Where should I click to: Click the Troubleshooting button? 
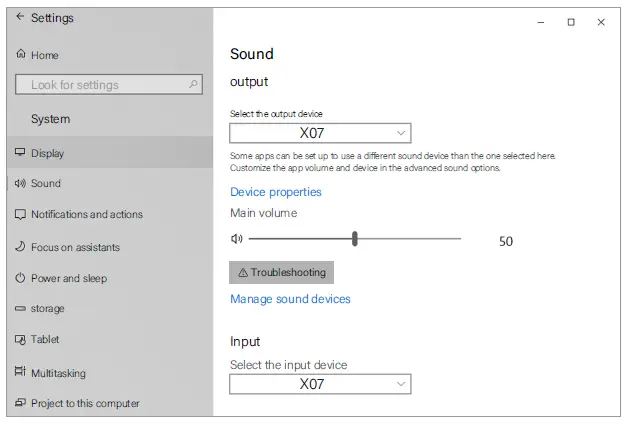point(281,272)
